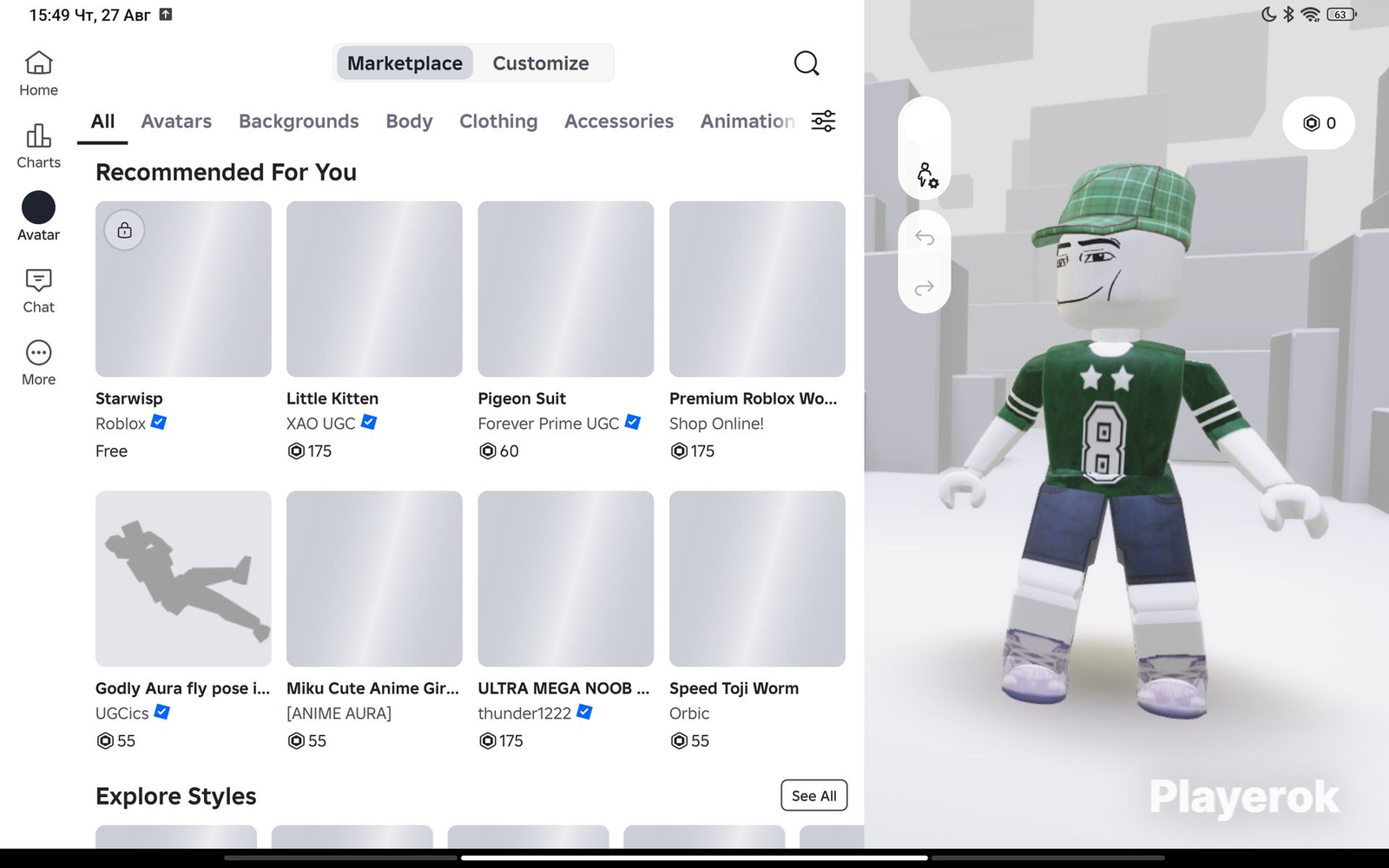Tap the Do Not Disturb moon icon
Viewport: 1389px width, 868px height.
(1268, 14)
